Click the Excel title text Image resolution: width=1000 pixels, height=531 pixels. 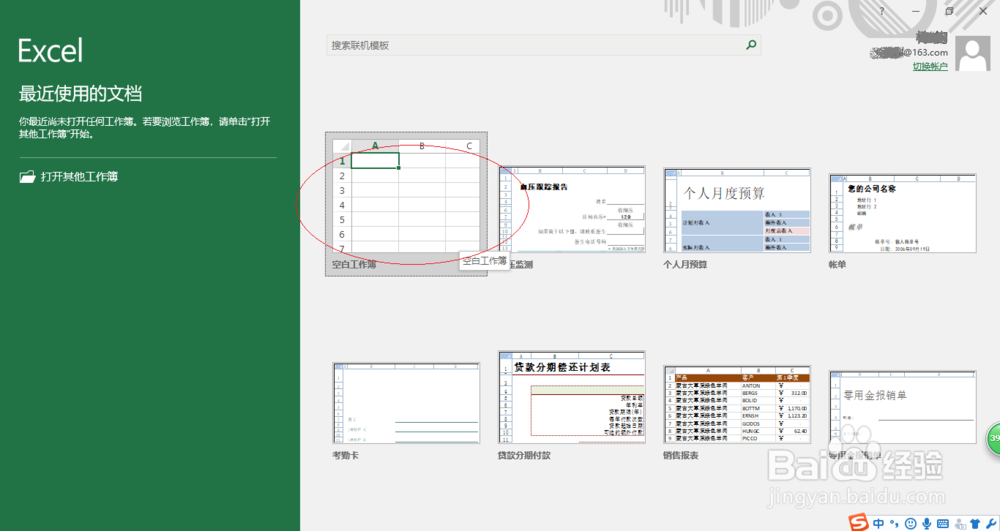[50, 50]
